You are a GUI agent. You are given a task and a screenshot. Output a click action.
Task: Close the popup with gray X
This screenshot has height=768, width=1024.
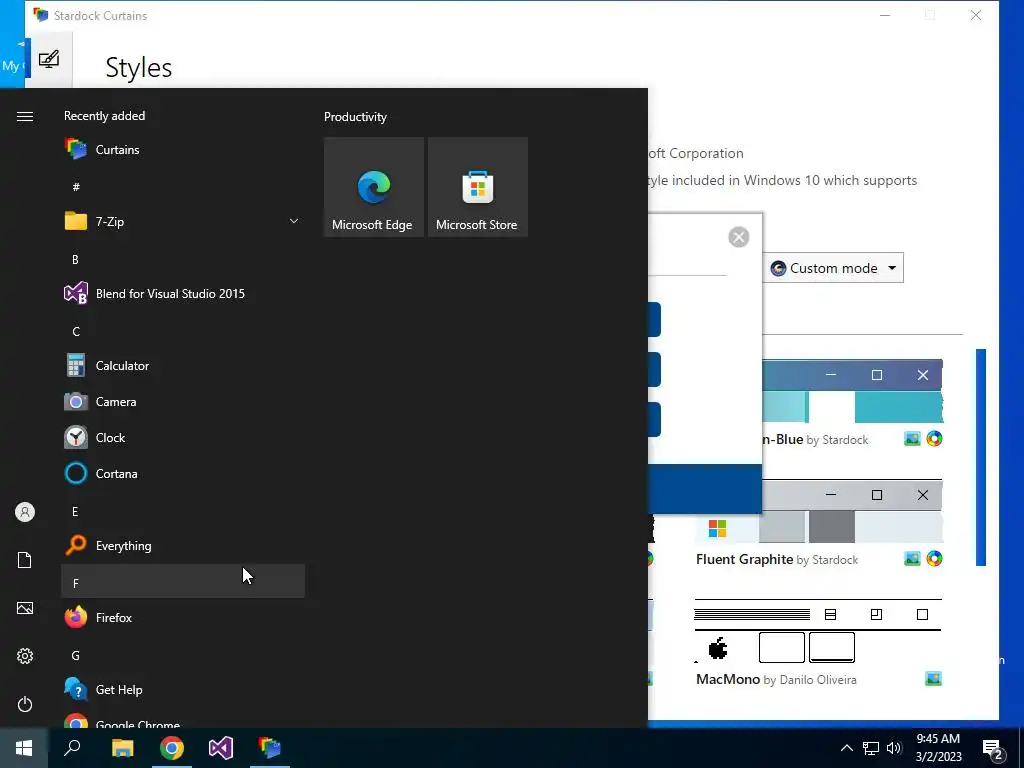coord(739,237)
